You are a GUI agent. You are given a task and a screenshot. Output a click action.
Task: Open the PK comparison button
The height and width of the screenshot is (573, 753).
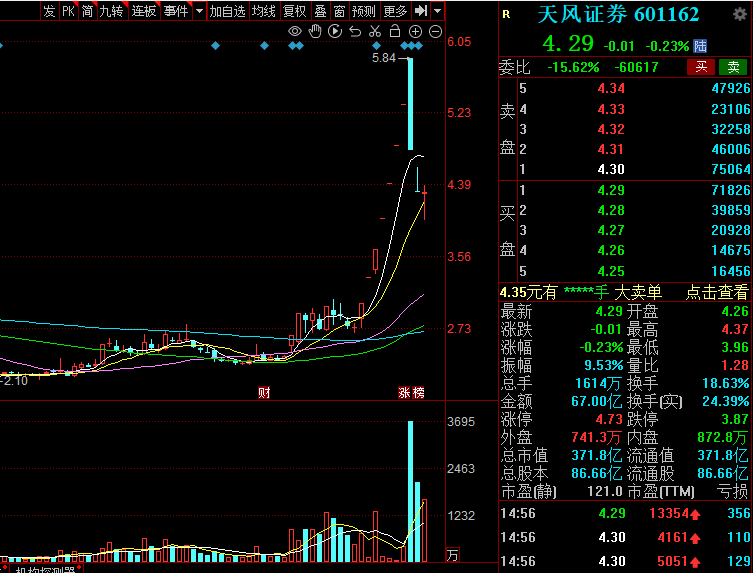click(68, 11)
